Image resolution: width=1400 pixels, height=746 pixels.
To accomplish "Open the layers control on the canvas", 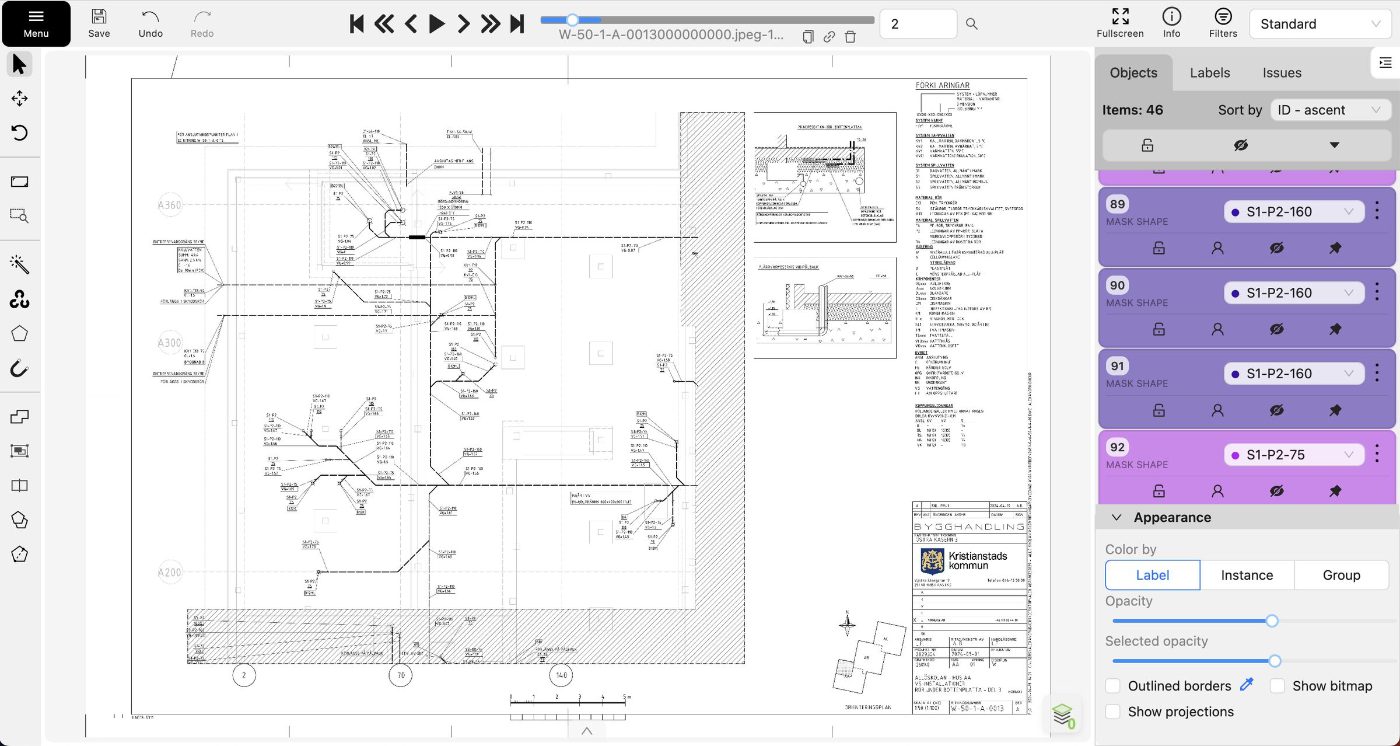I will coord(1062,715).
